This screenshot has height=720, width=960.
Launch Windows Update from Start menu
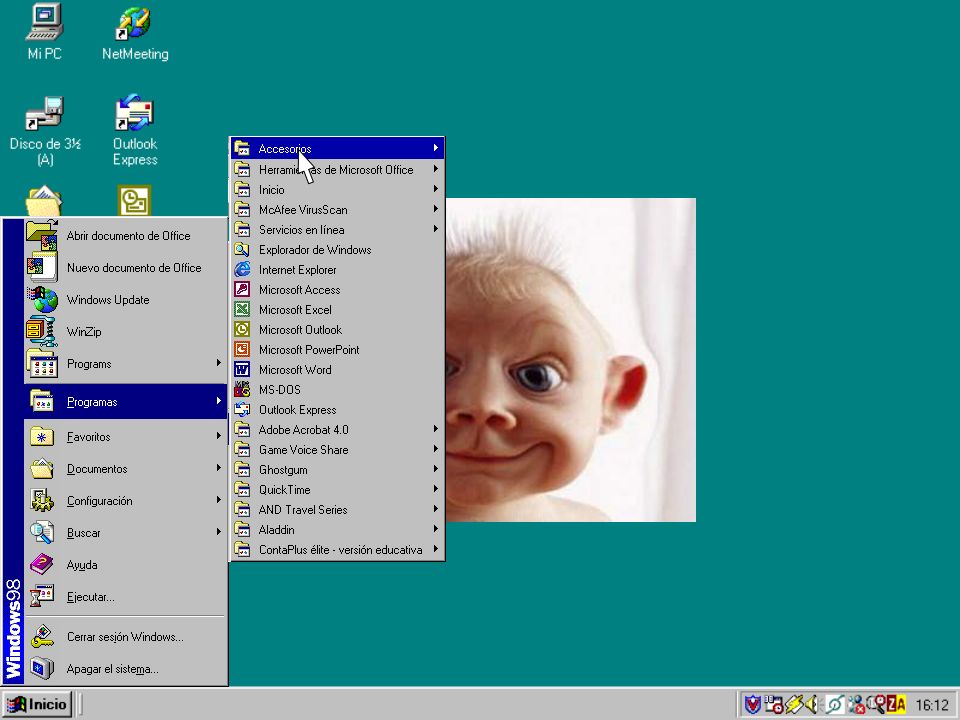[126, 299]
